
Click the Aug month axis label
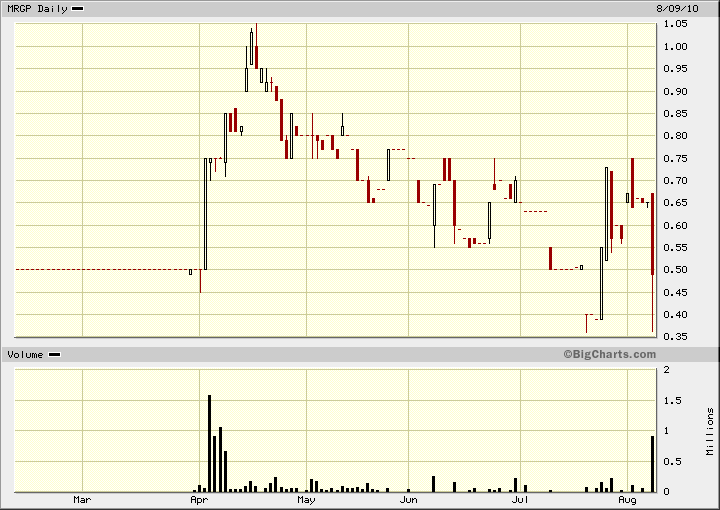628,498
